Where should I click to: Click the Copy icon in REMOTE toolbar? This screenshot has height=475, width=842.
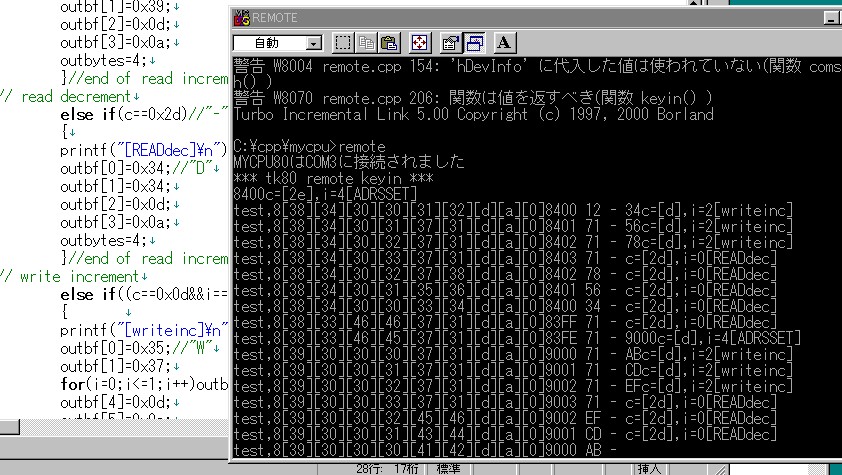click(x=366, y=43)
